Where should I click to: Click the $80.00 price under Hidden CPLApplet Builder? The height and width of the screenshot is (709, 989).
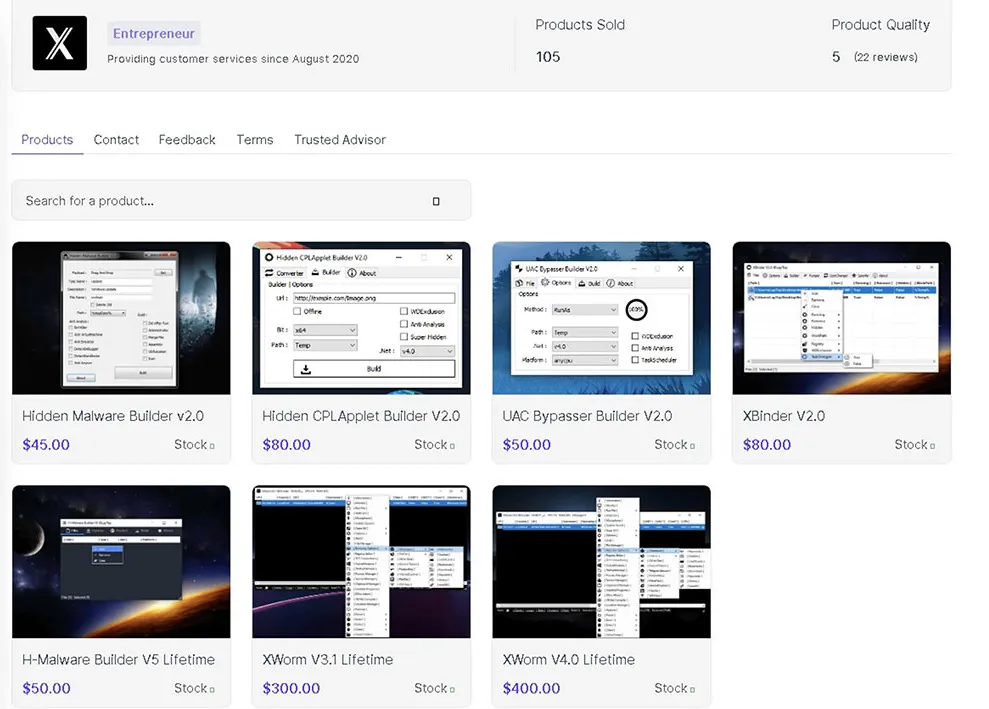point(286,445)
